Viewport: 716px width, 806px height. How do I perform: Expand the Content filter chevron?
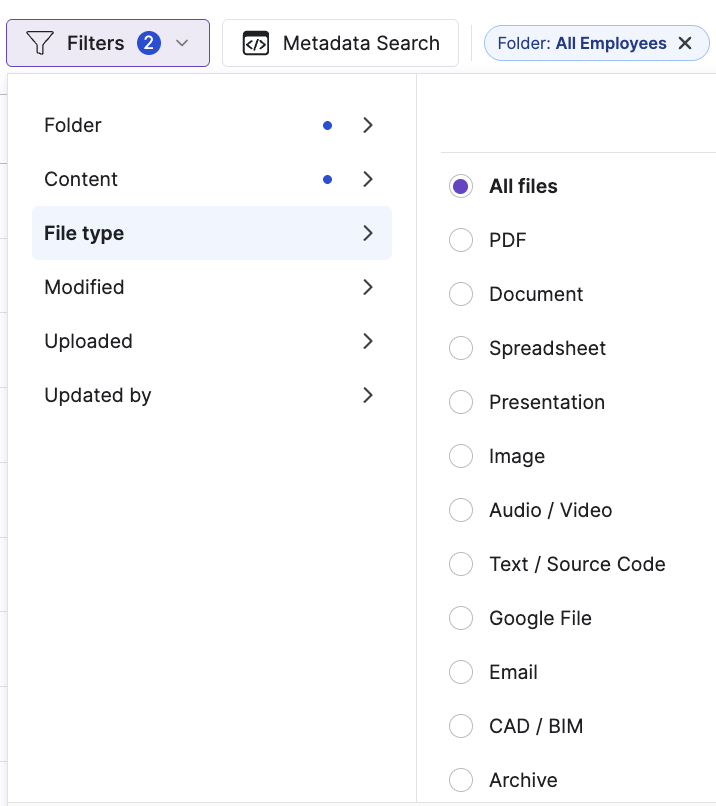point(368,179)
